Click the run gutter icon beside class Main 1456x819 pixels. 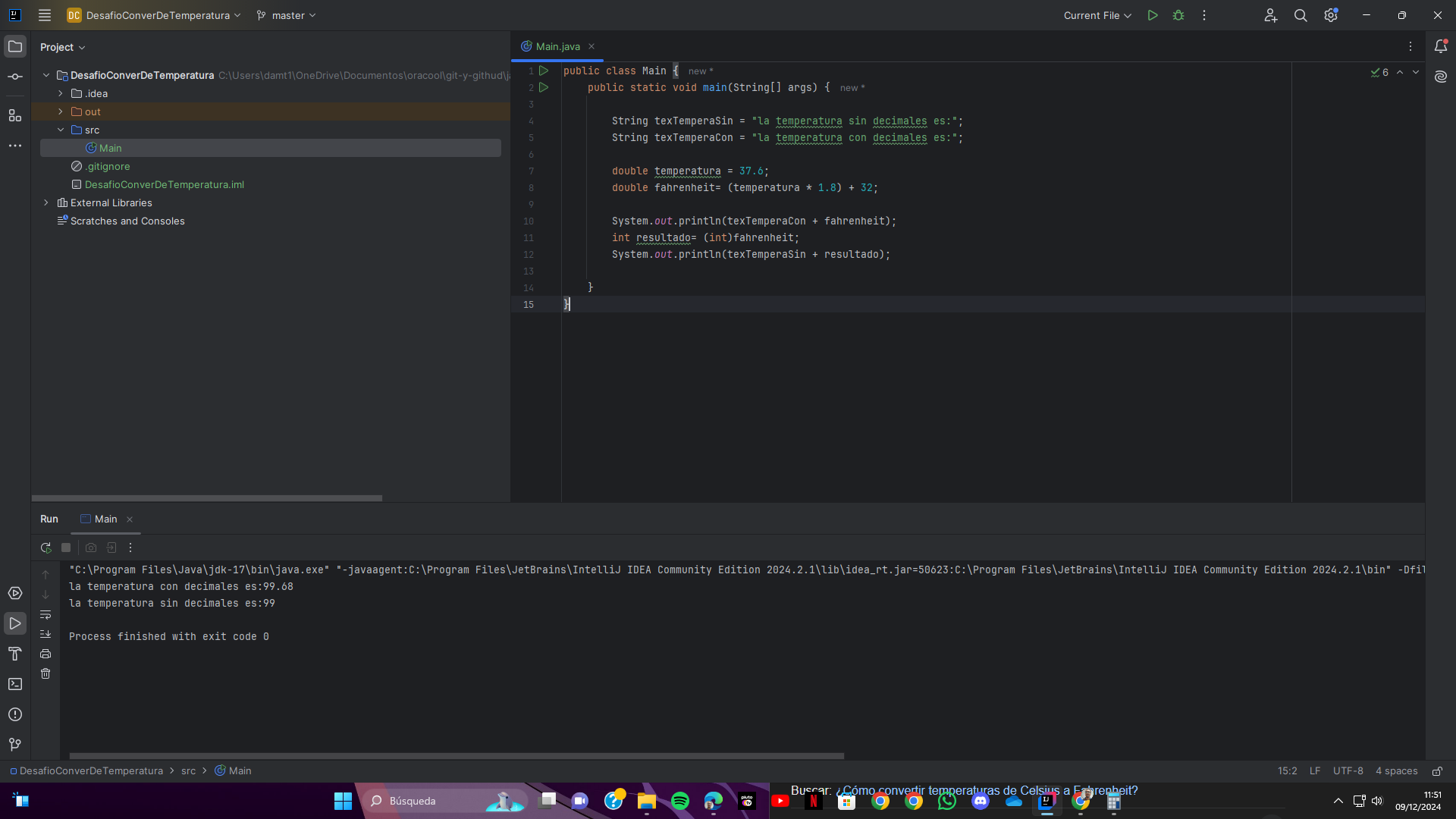[544, 71]
